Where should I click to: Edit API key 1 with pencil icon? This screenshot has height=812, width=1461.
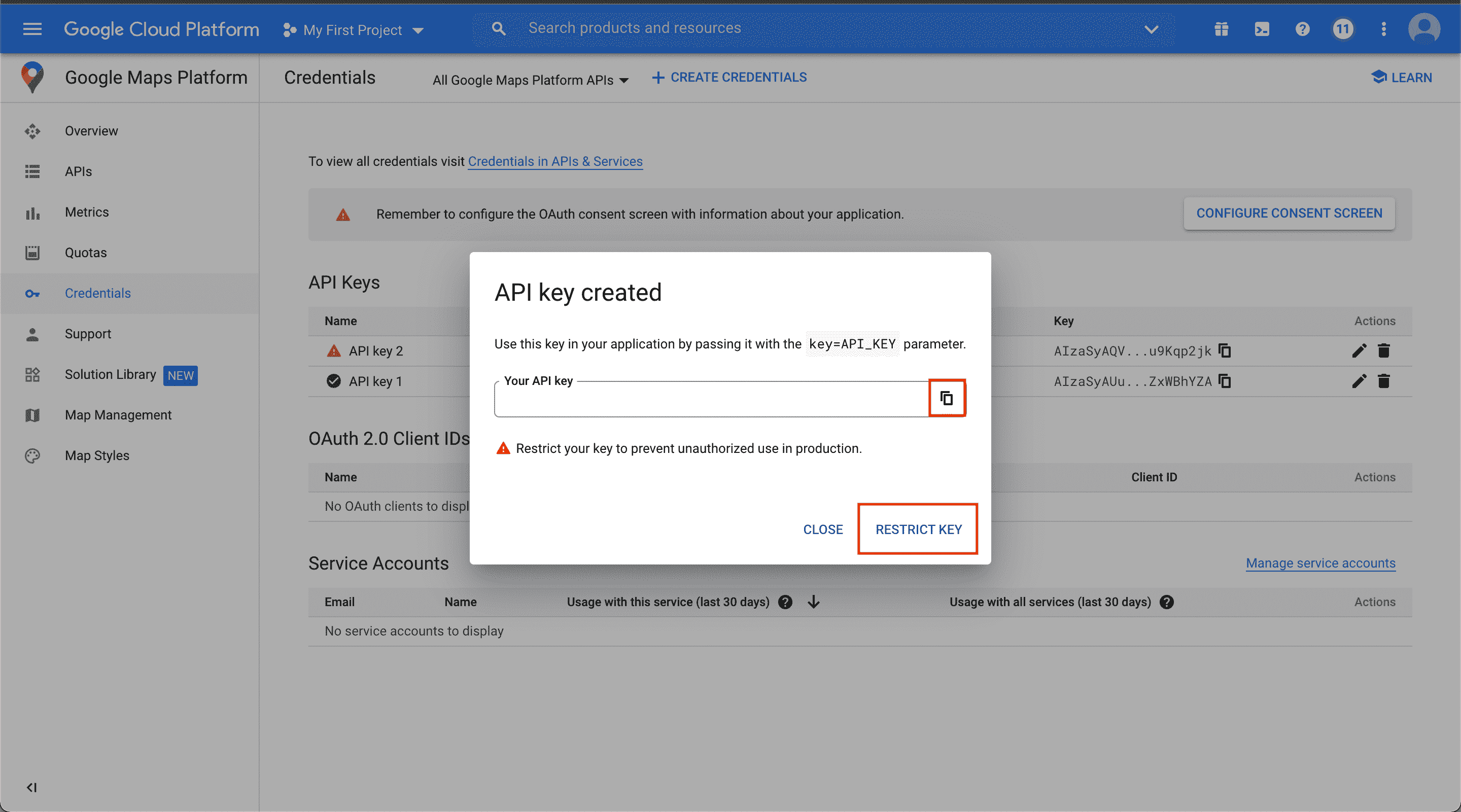pyautogui.click(x=1360, y=381)
